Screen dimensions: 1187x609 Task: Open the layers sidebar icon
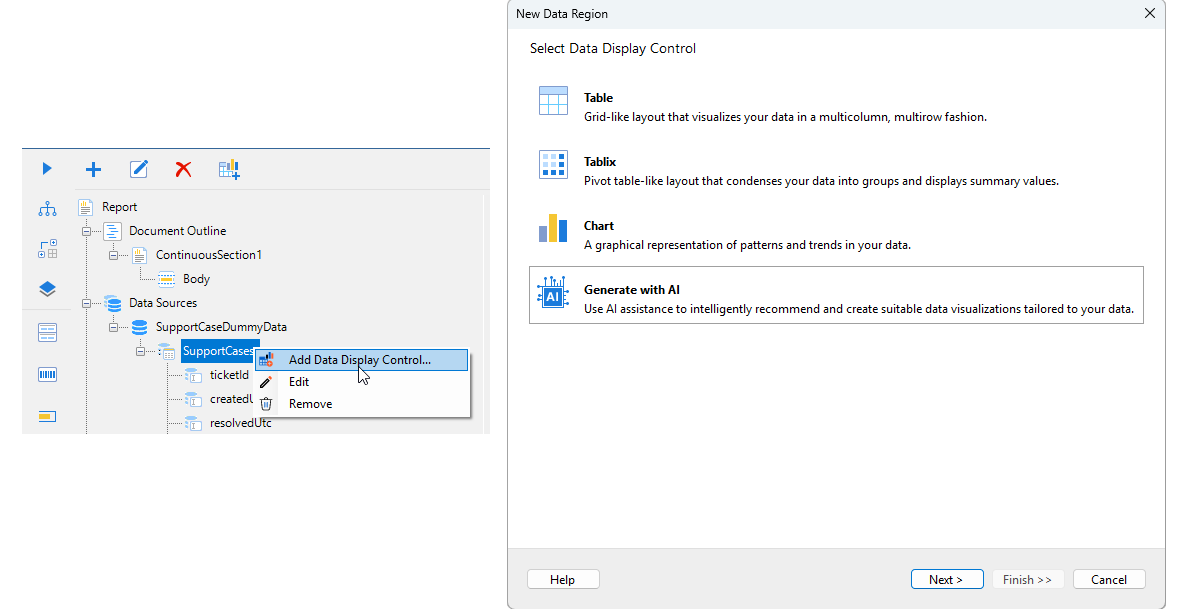tap(47, 289)
